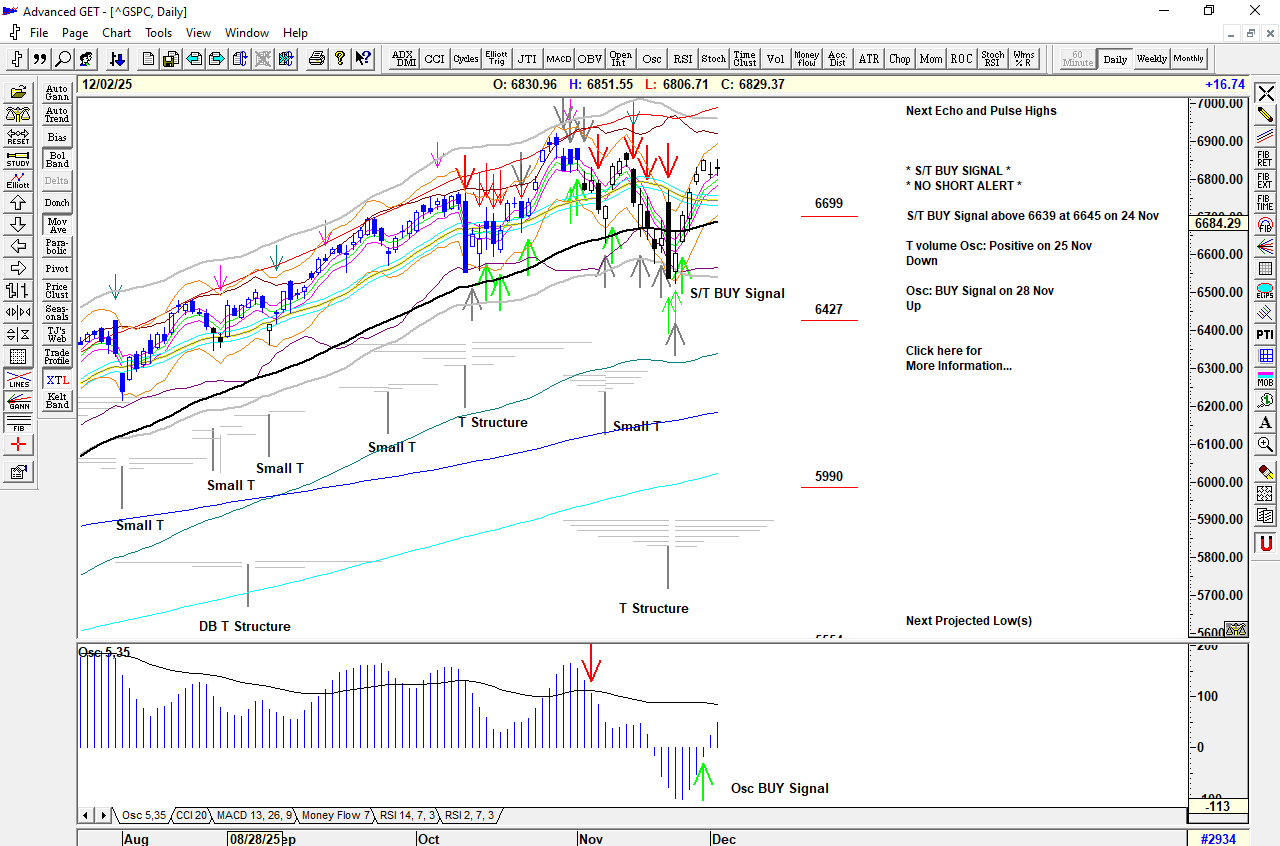Click the STUDY ruler icon
Screen dimensions: 1280x846
18,158
